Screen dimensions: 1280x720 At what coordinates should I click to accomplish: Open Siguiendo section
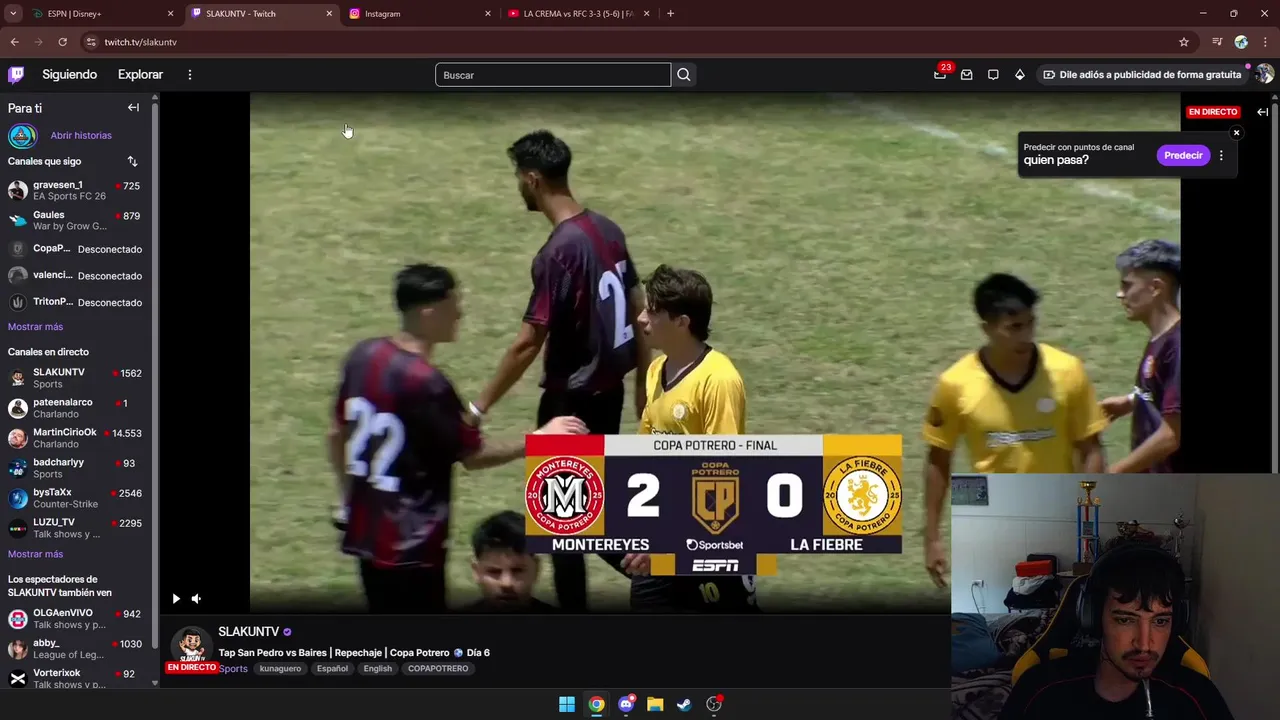pos(69,75)
